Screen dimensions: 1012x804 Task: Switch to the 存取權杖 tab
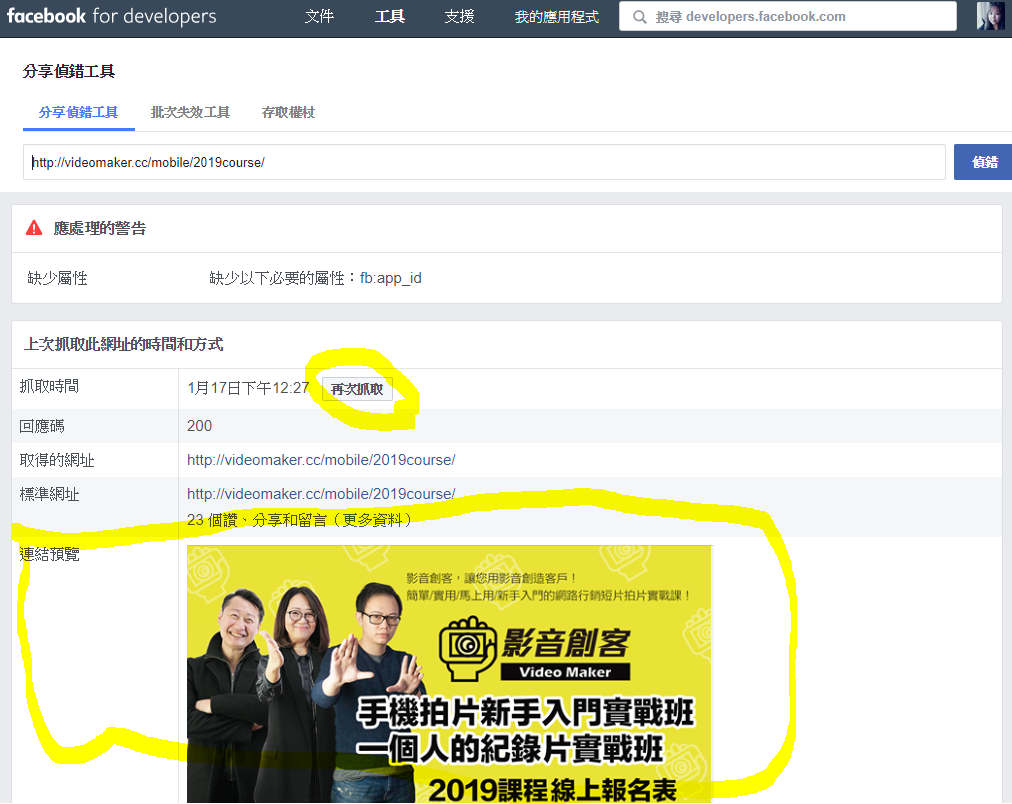click(x=288, y=112)
